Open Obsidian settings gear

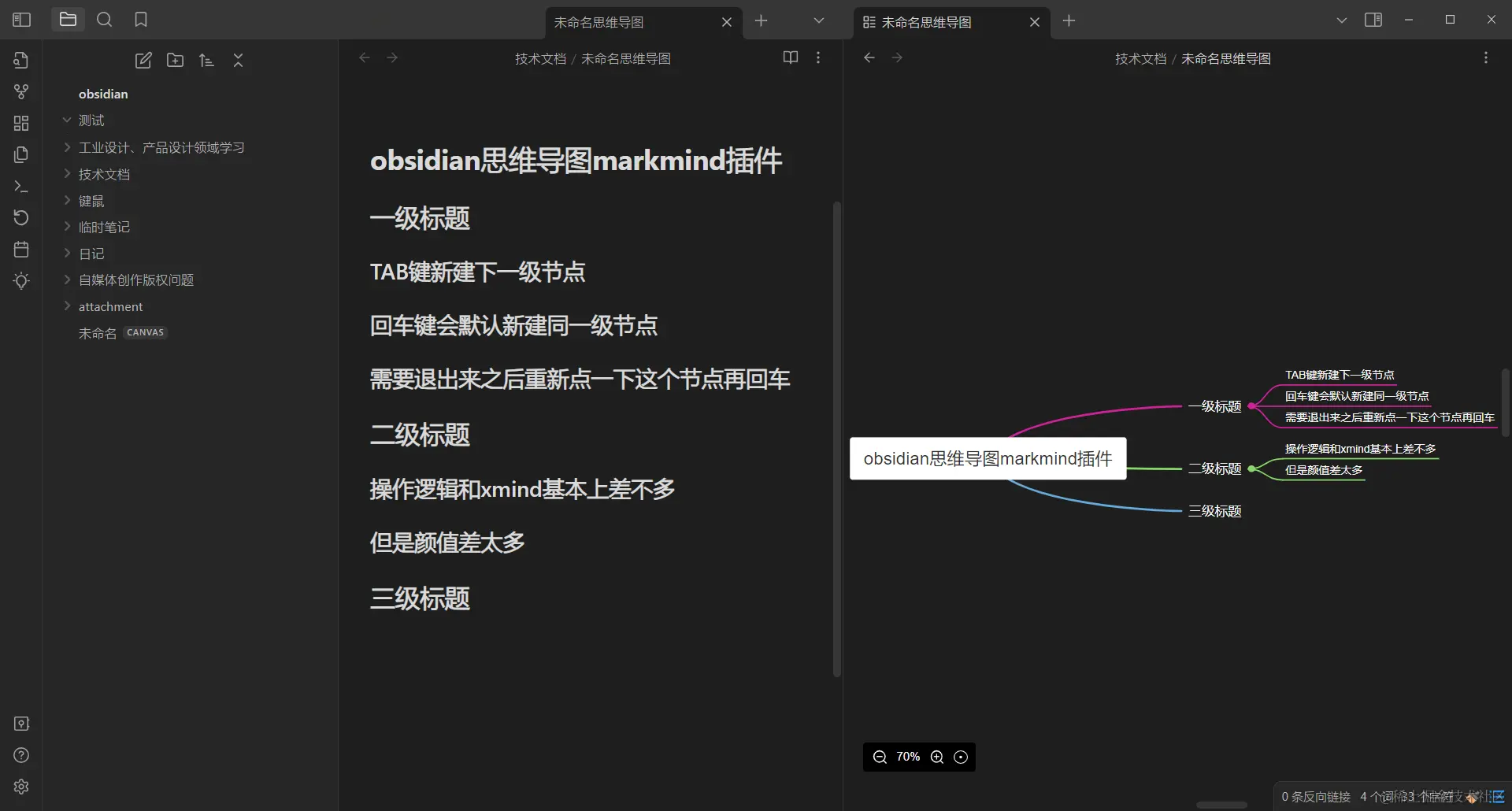[21, 787]
